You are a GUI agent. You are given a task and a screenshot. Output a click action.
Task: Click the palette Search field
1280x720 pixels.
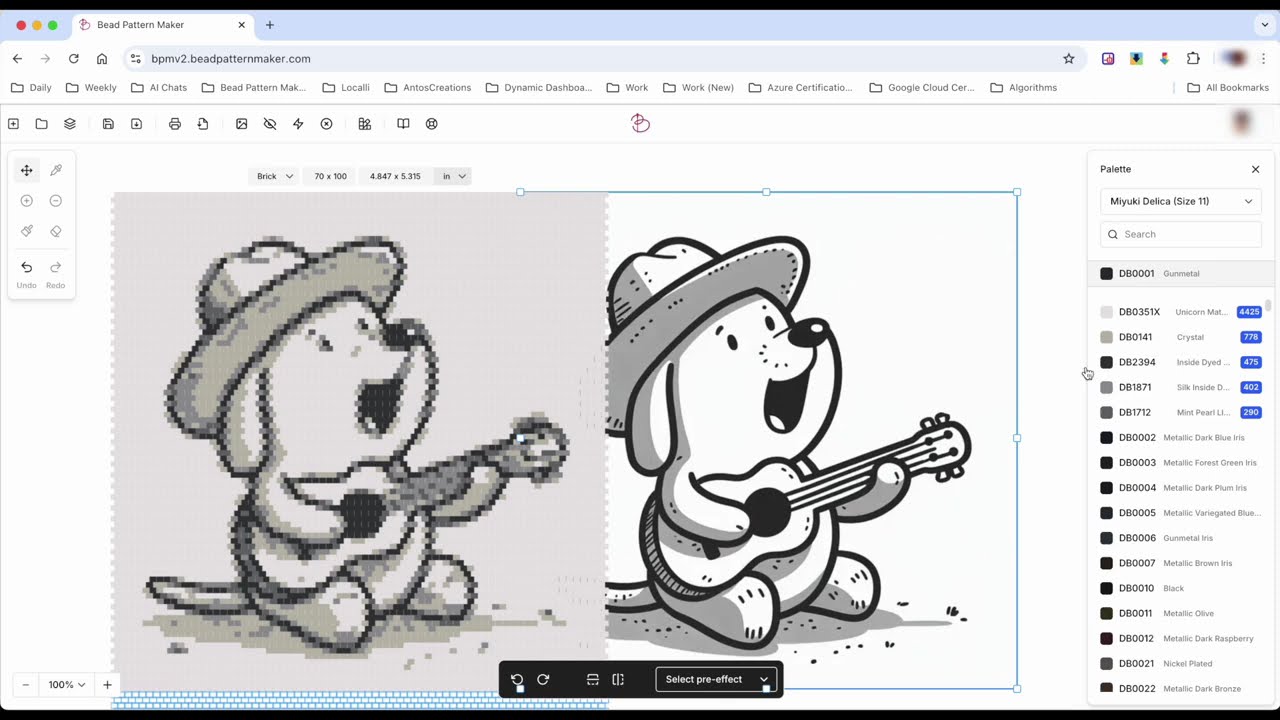[x=1181, y=234]
